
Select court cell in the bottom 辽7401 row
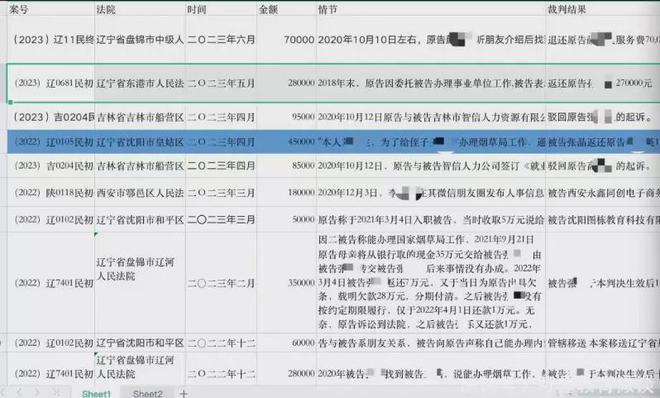click(140, 369)
